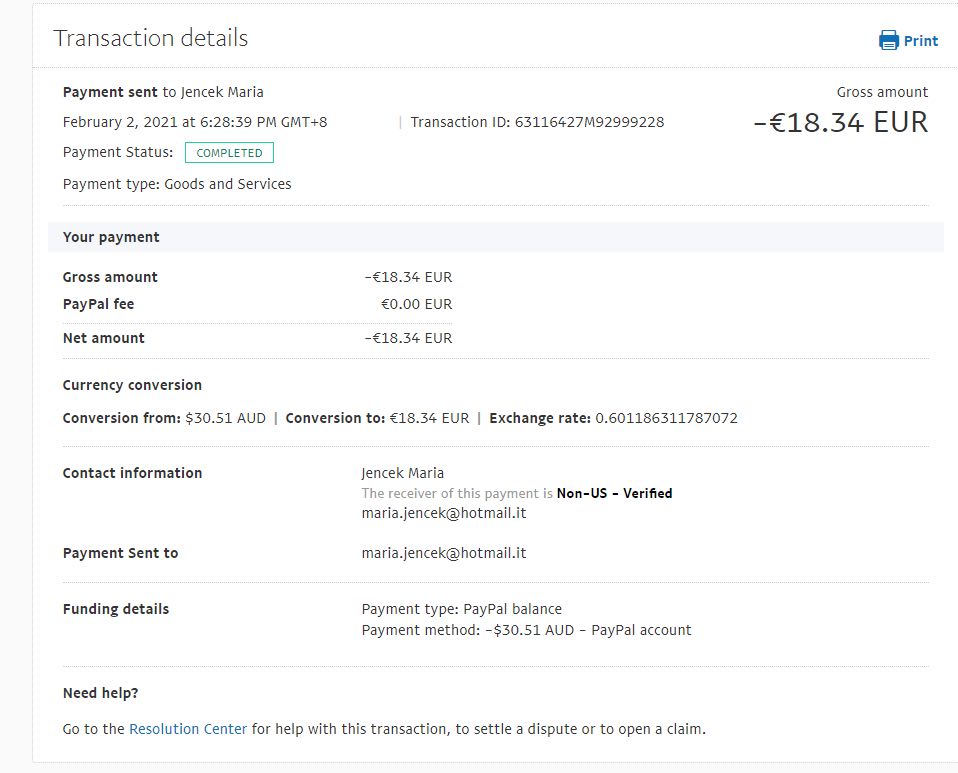This screenshot has height=773, width=958.
Task: Click the large gross amount at top right
Action: click(840, 123)
